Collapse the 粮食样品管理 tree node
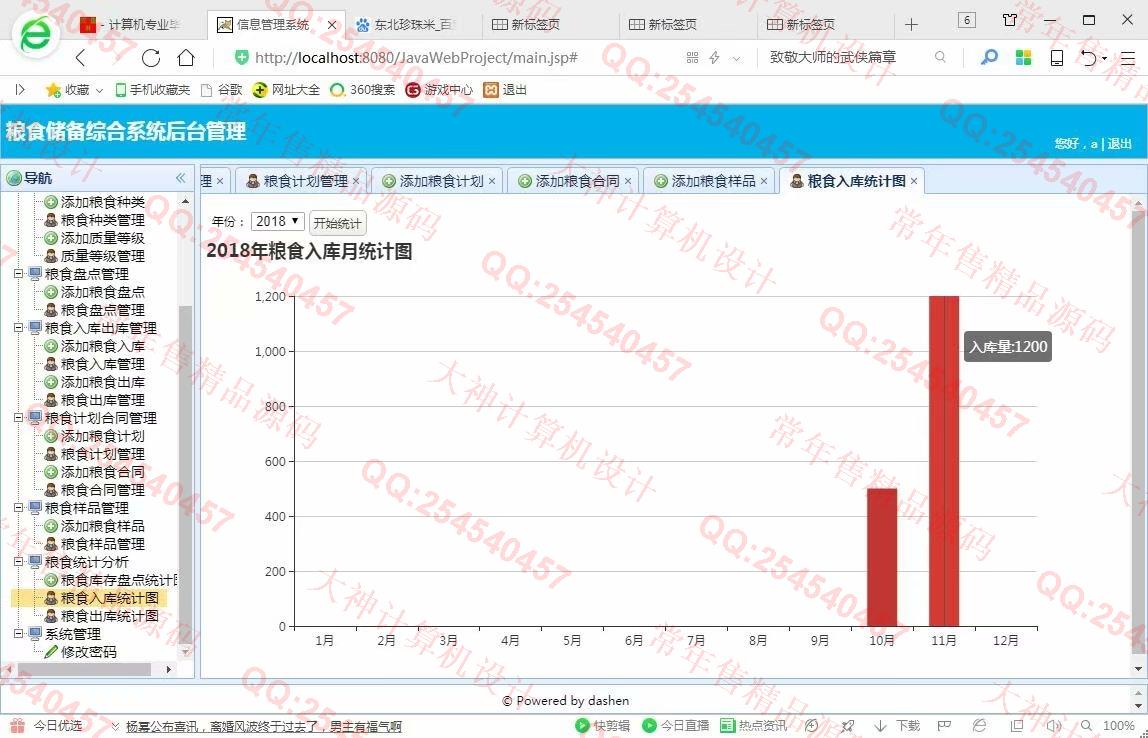 pos(18,507)
